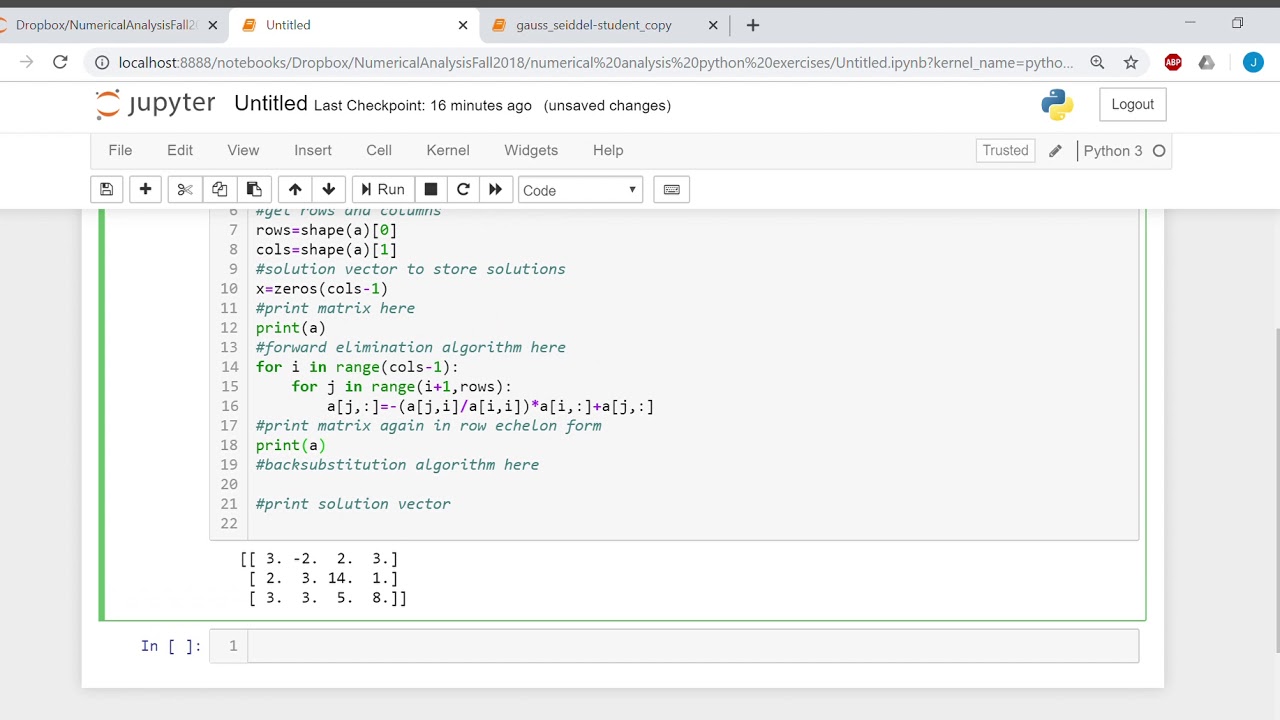The image size is (1280, 720).
Task: Open the Kernel menu
Action: pyautogui.click(x=448, y=150)
